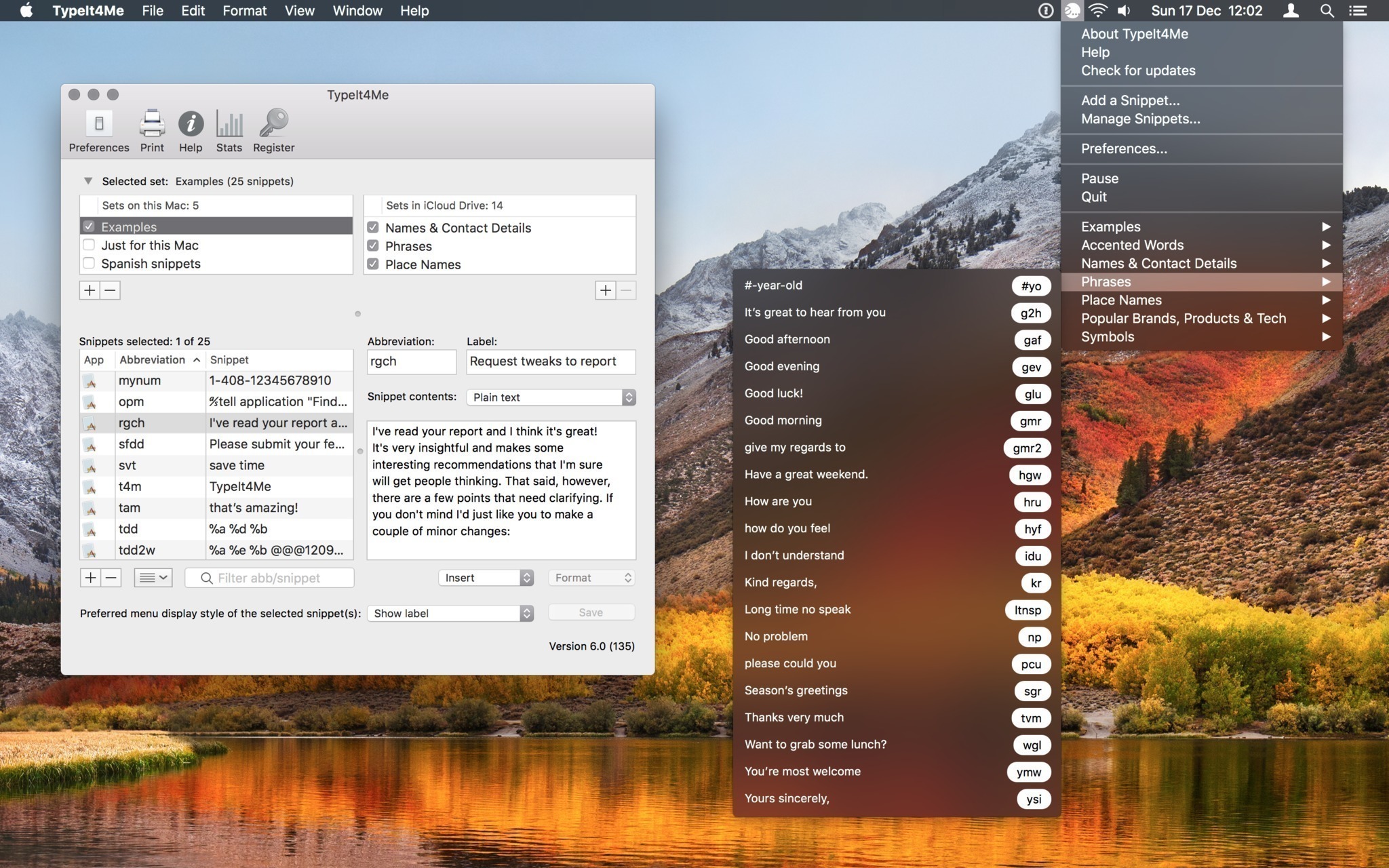Image resolution: width=1389 pixels, height=868 pixels.
Task: Open the File menu
Action: coord(153,10)
